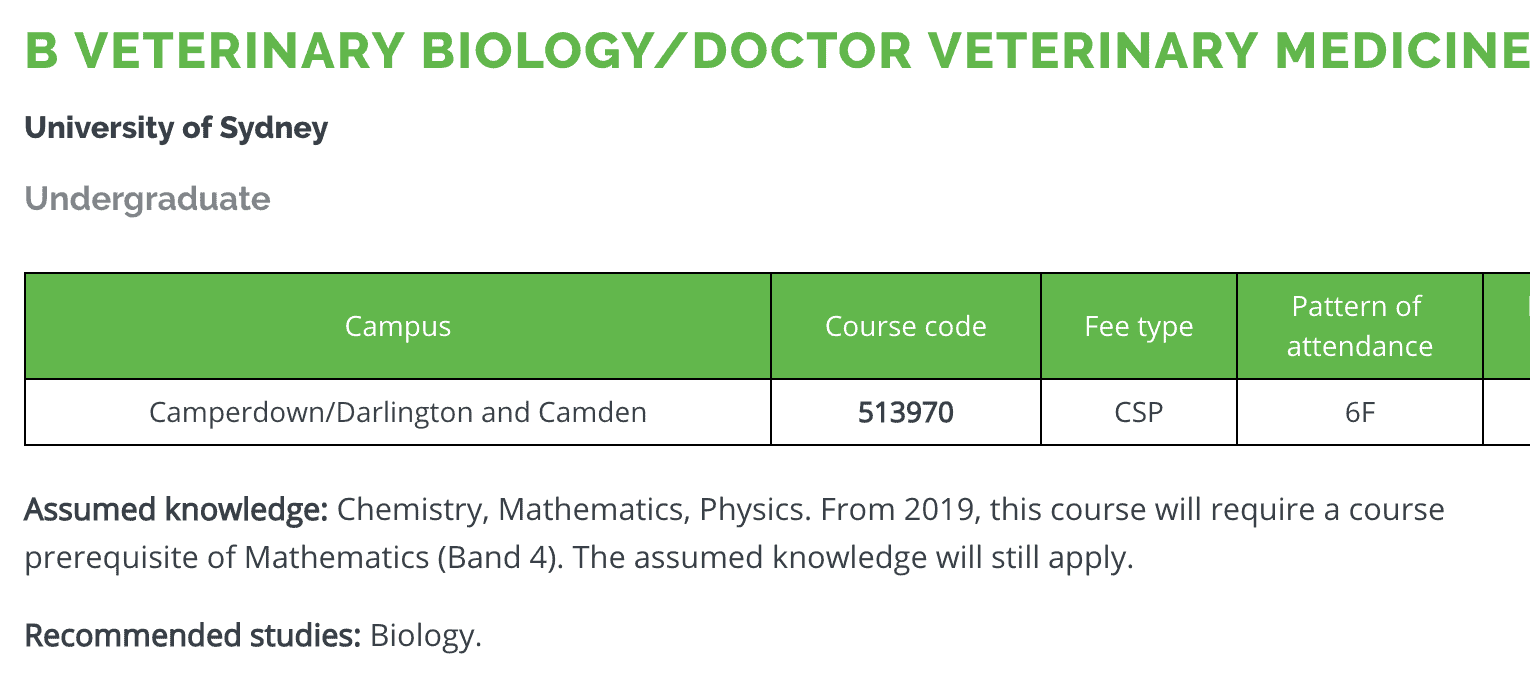Screen dimensions: 1530x688
Task: Click the empty cell right of 6F
Action: (1507, 412)
